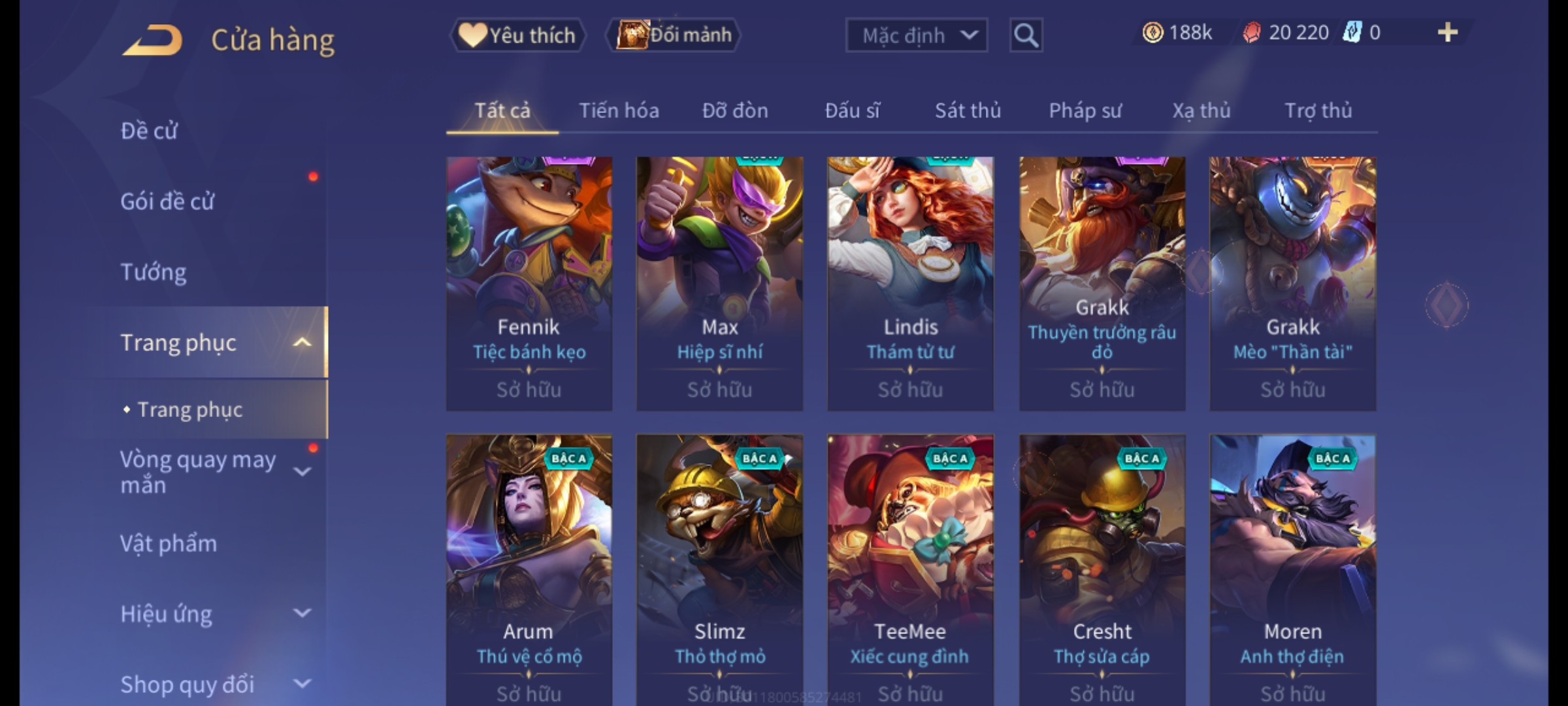Expand Vòng quay may mắn section
Screen dimensions: 1568x706
tap(302, 471)
